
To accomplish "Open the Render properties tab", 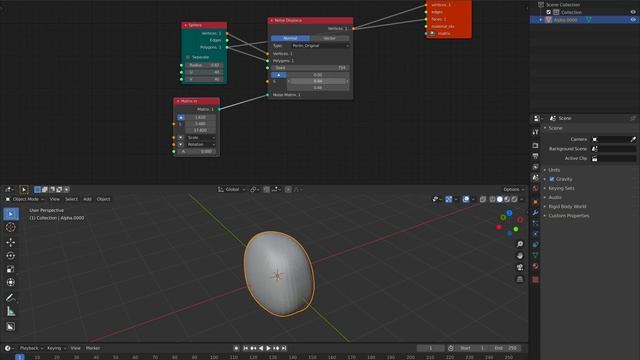I will (535, 146).
